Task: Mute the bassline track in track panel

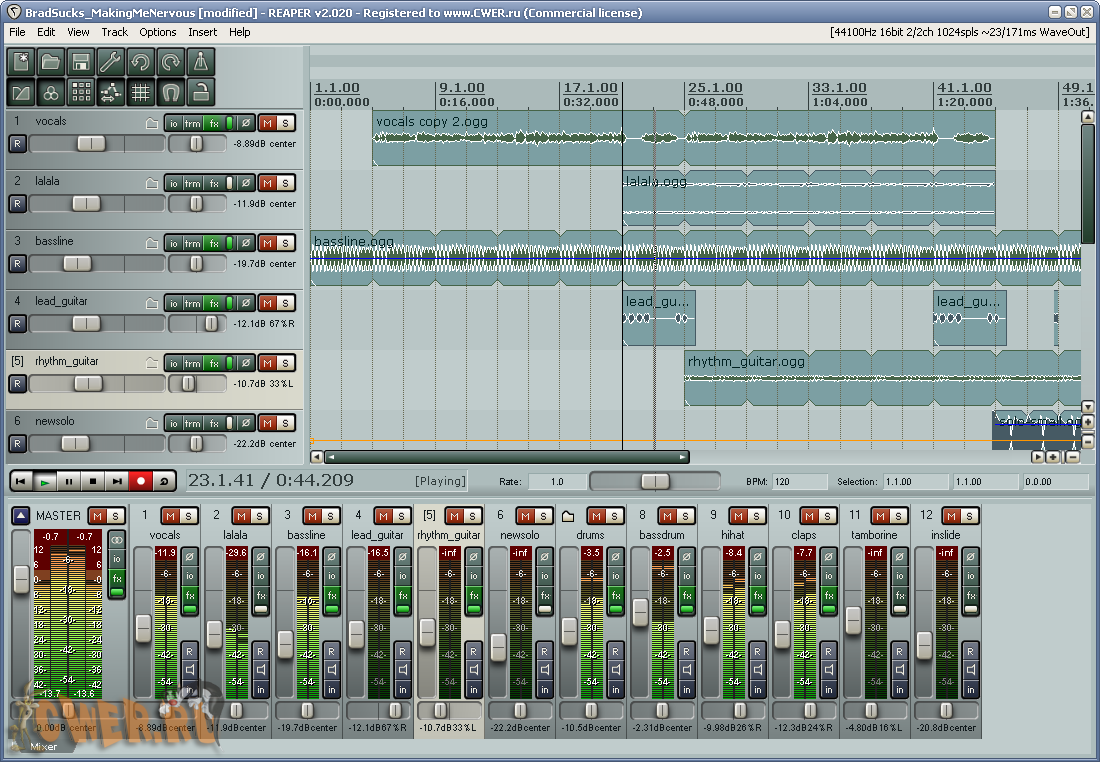Action: [267, 243]
